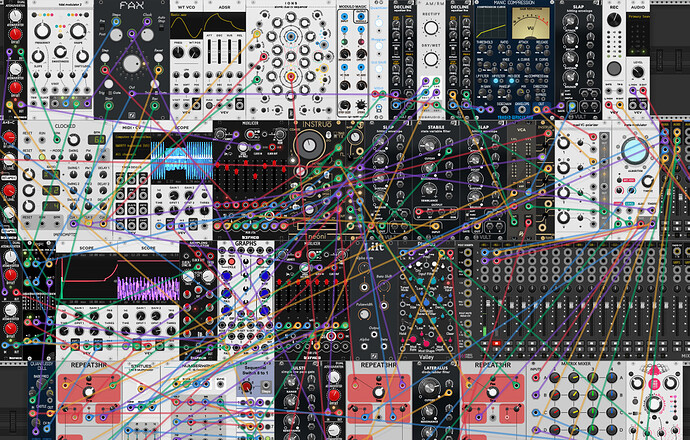
Task: Adjust Attack knob on Manic Compression
Action: [x=523, y=50]
